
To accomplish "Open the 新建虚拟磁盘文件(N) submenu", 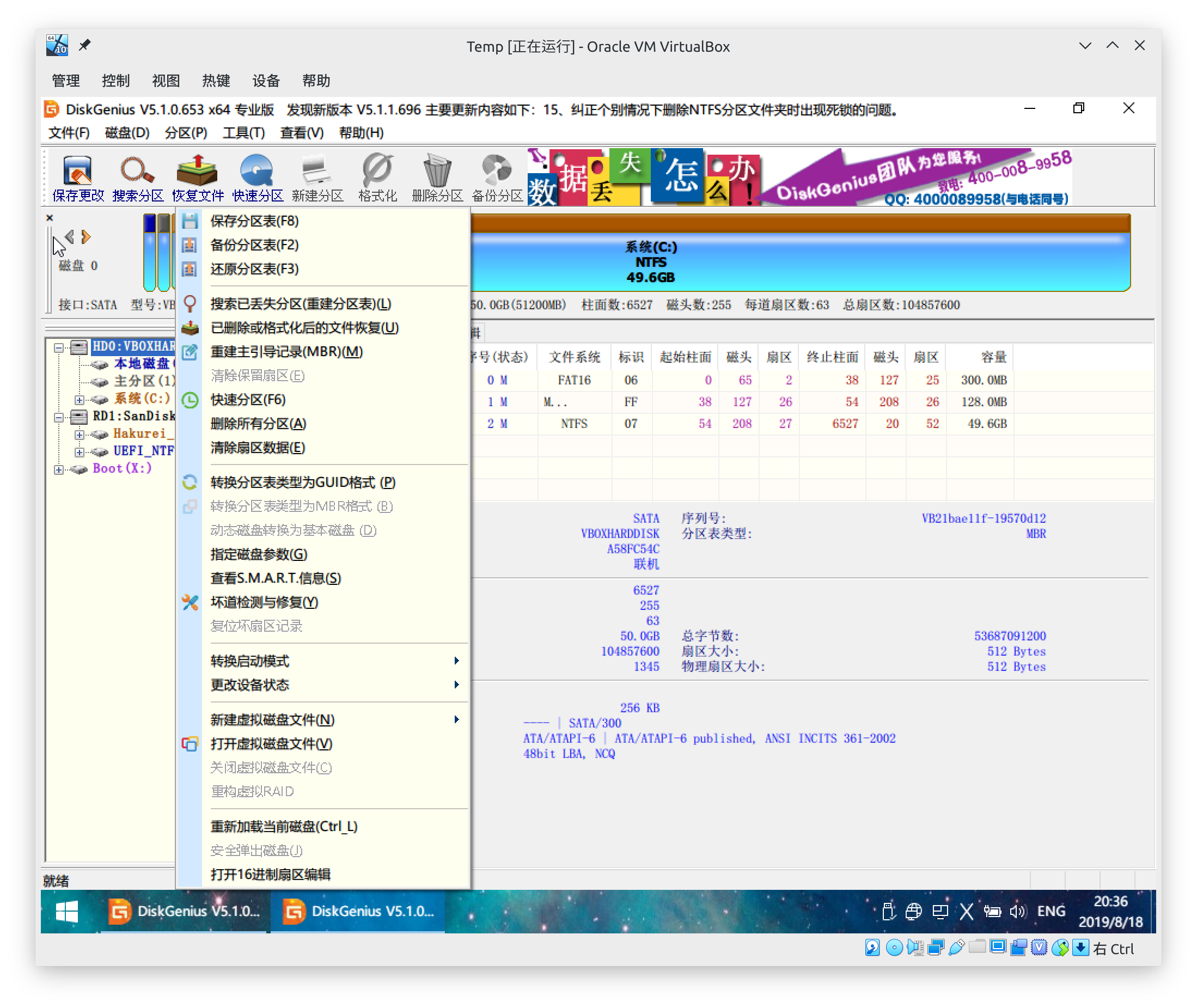I will tap(323, 719).
